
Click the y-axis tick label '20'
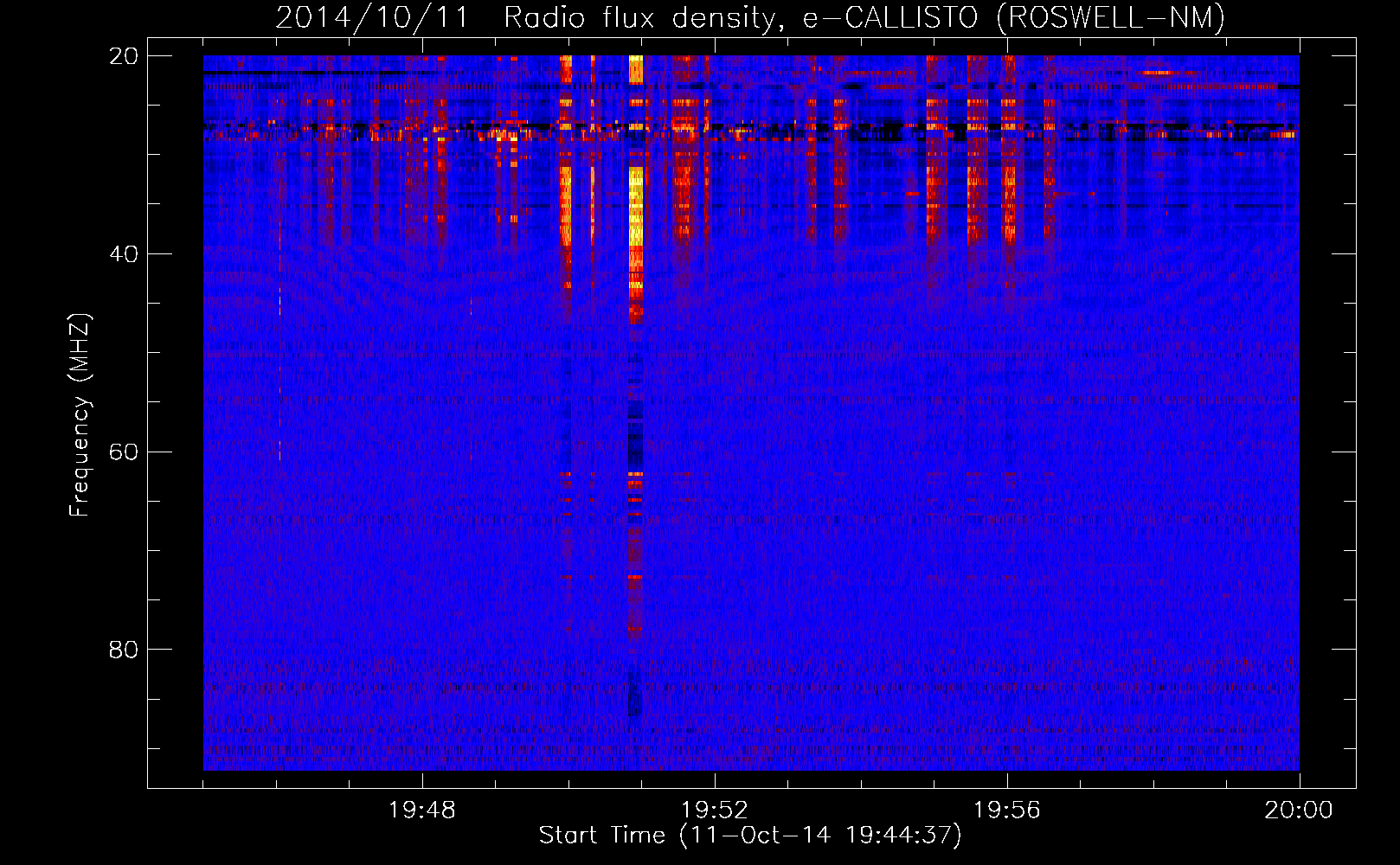point(124,56)
